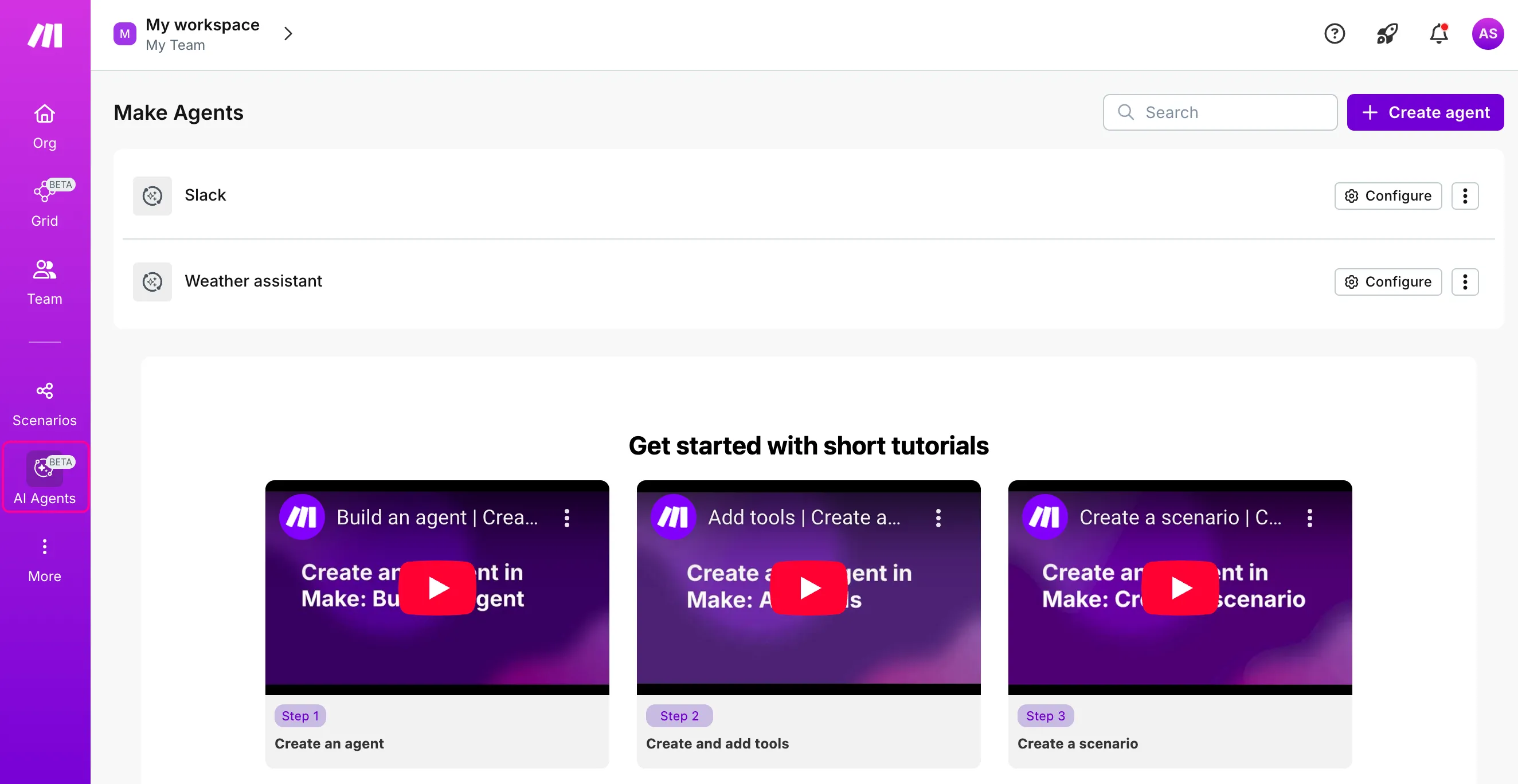Click the Step 1 badge
The height and width of the screenshot is (784, 1518).
[300, 716]
